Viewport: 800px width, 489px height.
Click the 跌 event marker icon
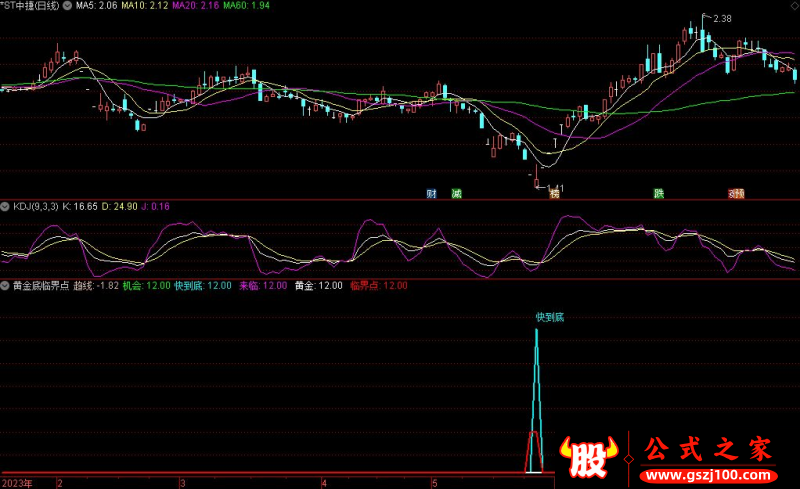pos(659,193)
